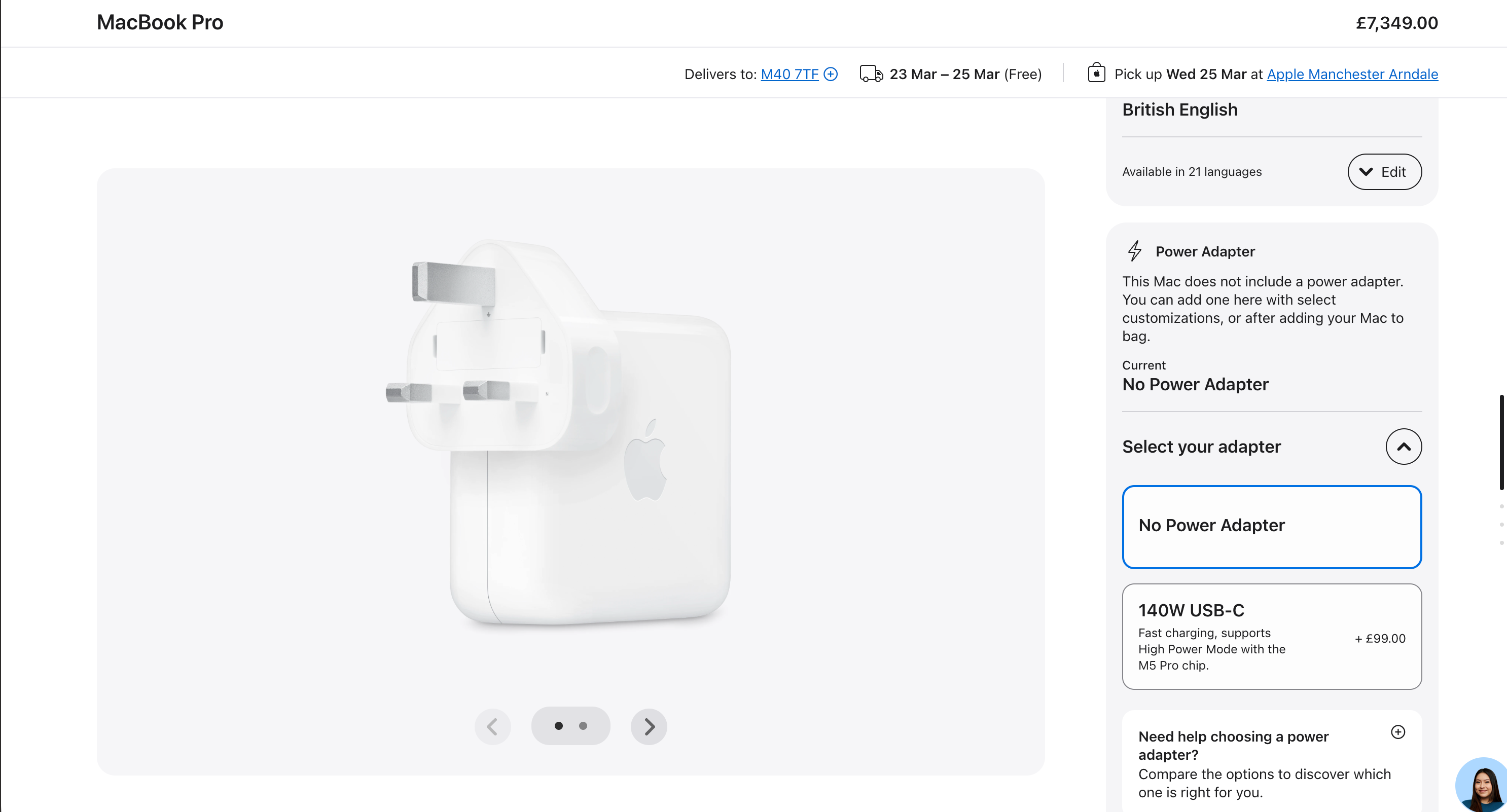
Task: Click the delivery truck icon
Action: [871, 74]
